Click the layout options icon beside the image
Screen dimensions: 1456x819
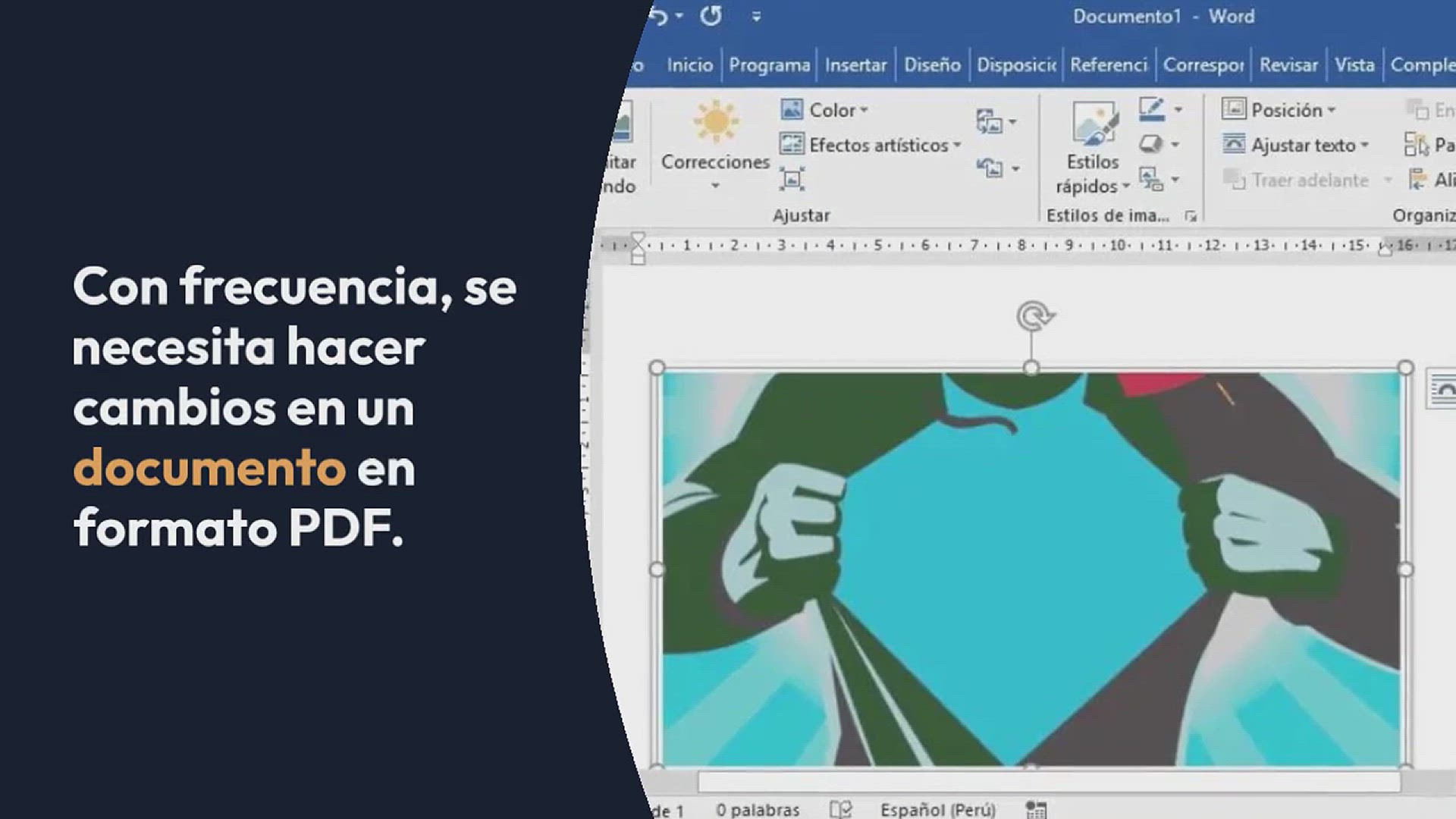pyautogui.click(x=1442, y=390)
